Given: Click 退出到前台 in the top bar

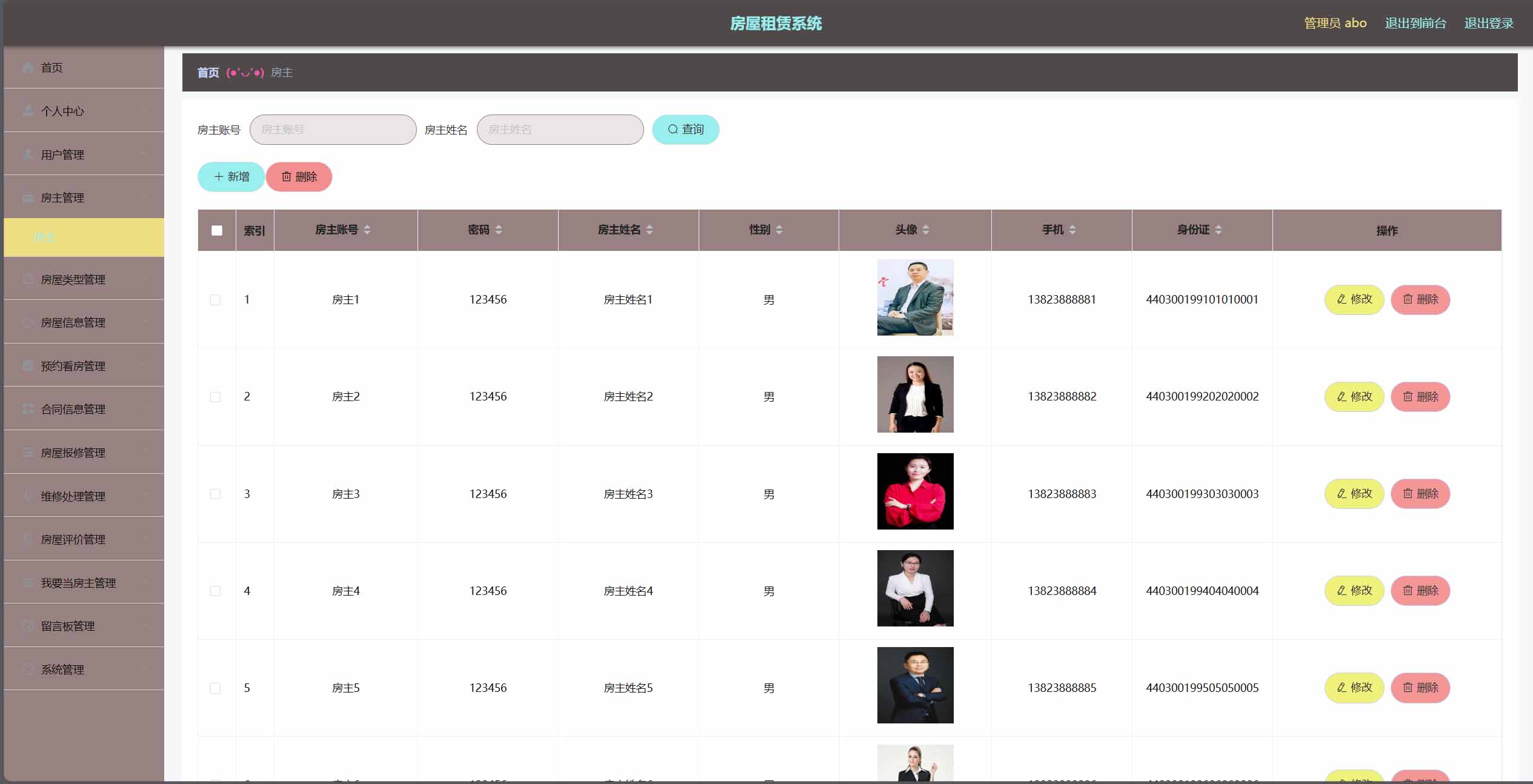Looking at the screenshot, I should click(1415, 23).
